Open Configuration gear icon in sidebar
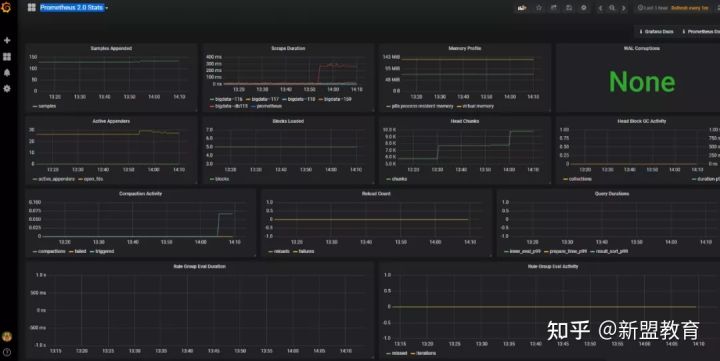 pyautogui.click(x=7, y=89)
